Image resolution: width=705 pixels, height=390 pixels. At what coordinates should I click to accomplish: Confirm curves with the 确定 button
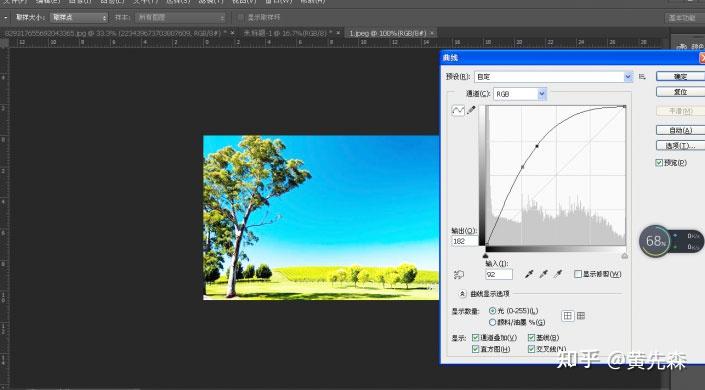680,76
